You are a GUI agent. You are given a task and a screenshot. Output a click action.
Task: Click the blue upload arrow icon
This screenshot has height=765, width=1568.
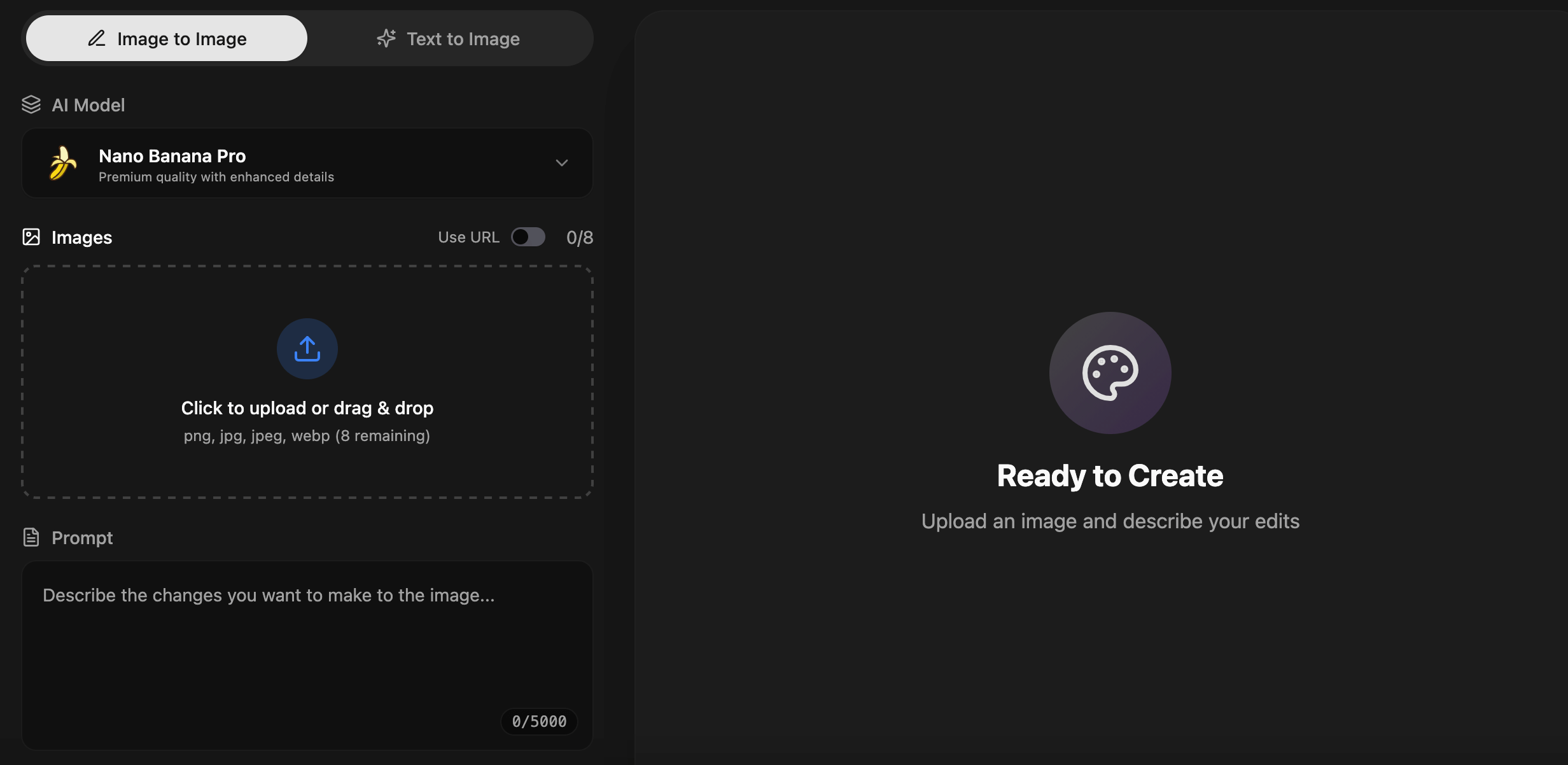pyautogui.click(x=306, y=348)
